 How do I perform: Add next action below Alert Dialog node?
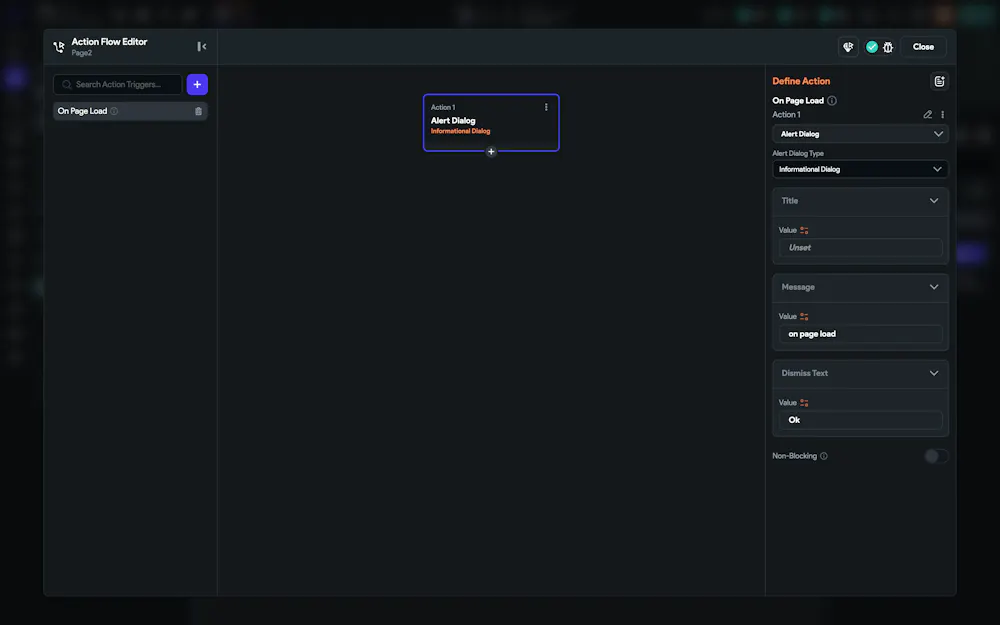pos(491,152)
